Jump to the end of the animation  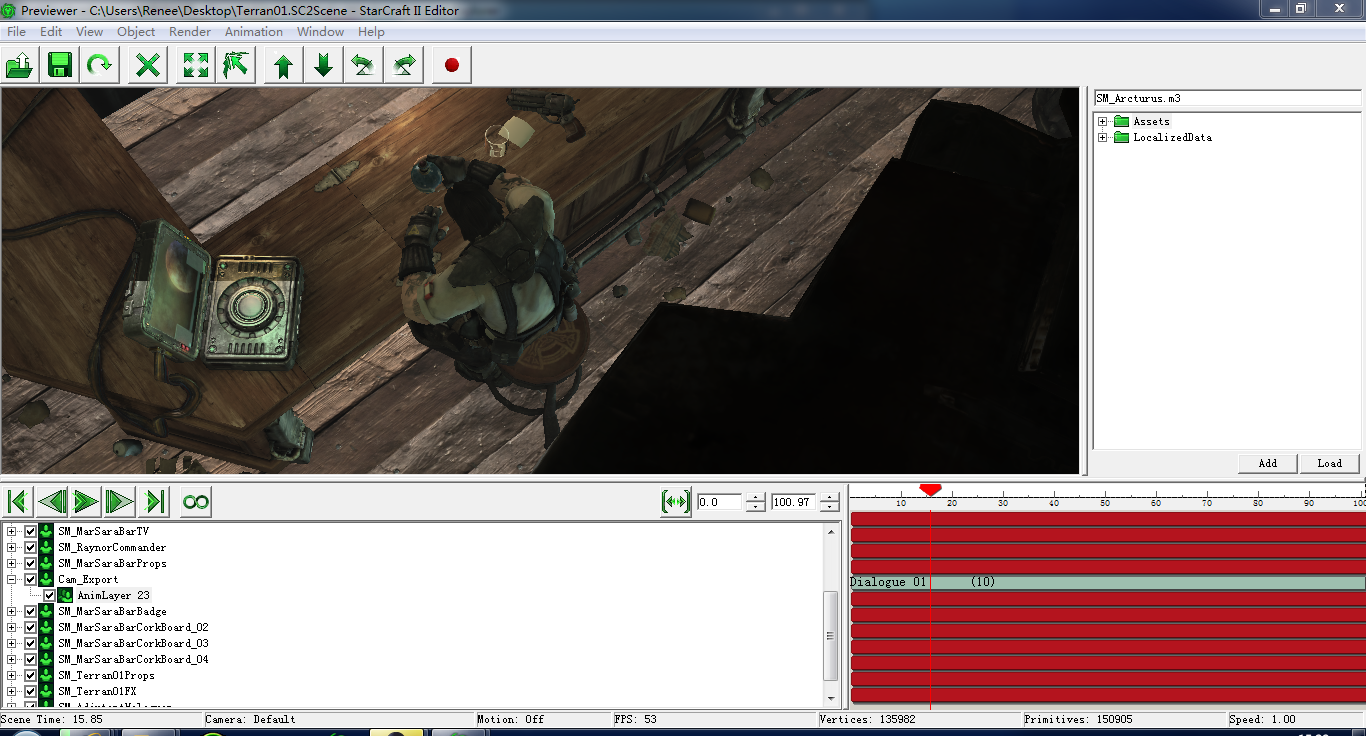click(x=154, y=501)
